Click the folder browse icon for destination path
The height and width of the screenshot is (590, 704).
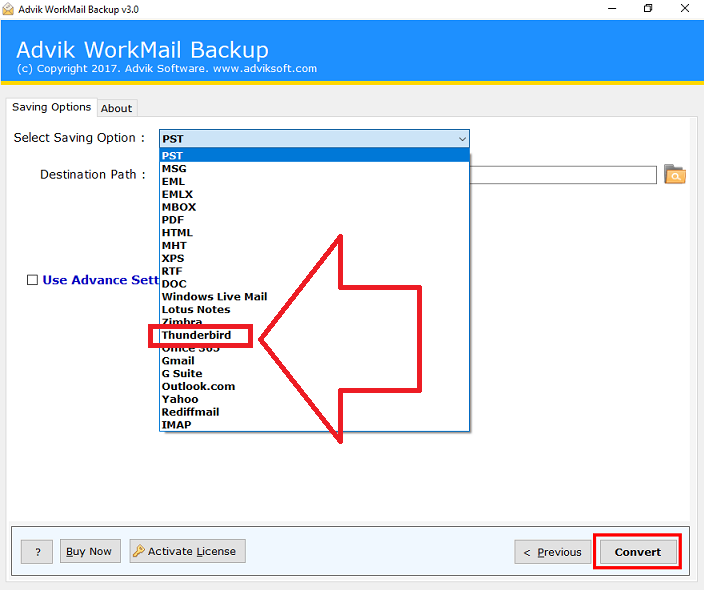[x=674, y=174]
